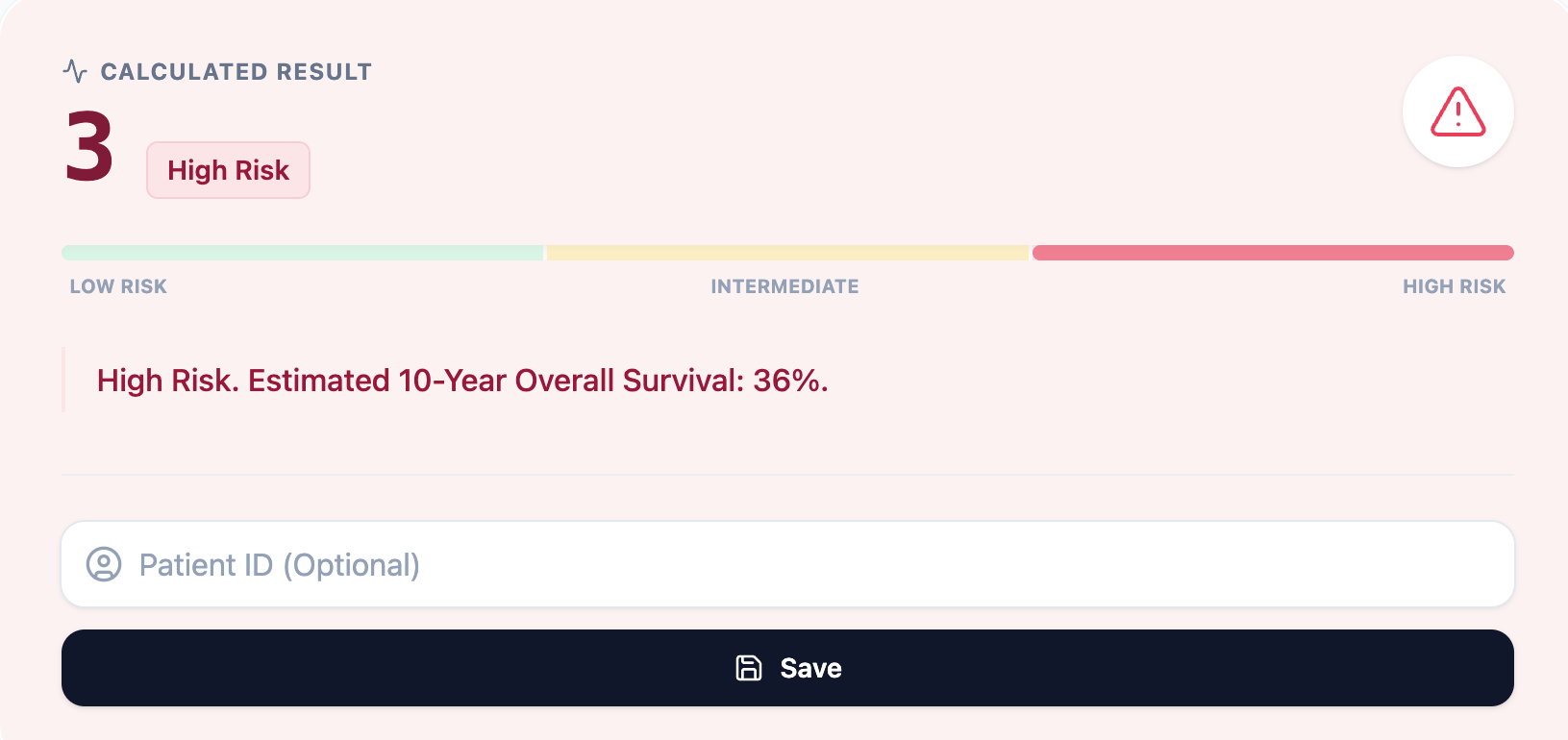Select the green Low Risk segment
The image size is (1568, 740).
pyautogui.click(x=301, y=252)
